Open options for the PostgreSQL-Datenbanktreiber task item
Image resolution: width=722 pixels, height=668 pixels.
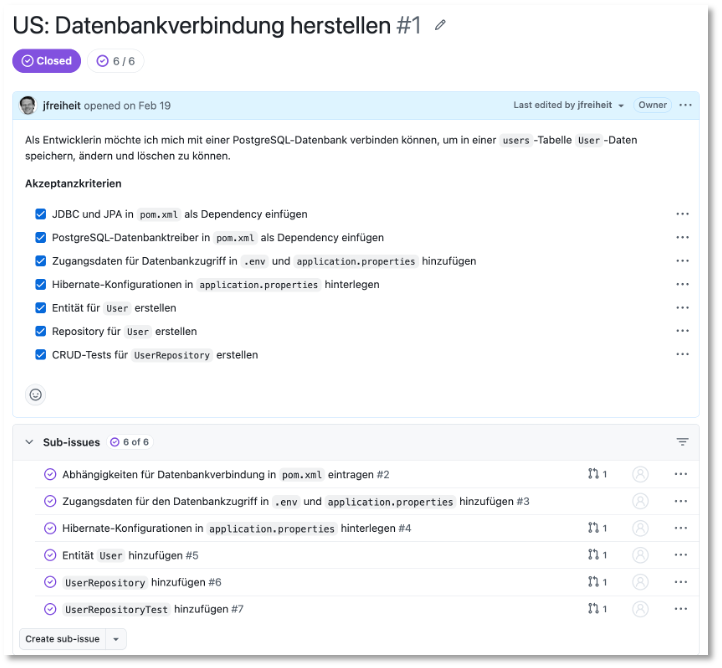(x=682, y=237)
